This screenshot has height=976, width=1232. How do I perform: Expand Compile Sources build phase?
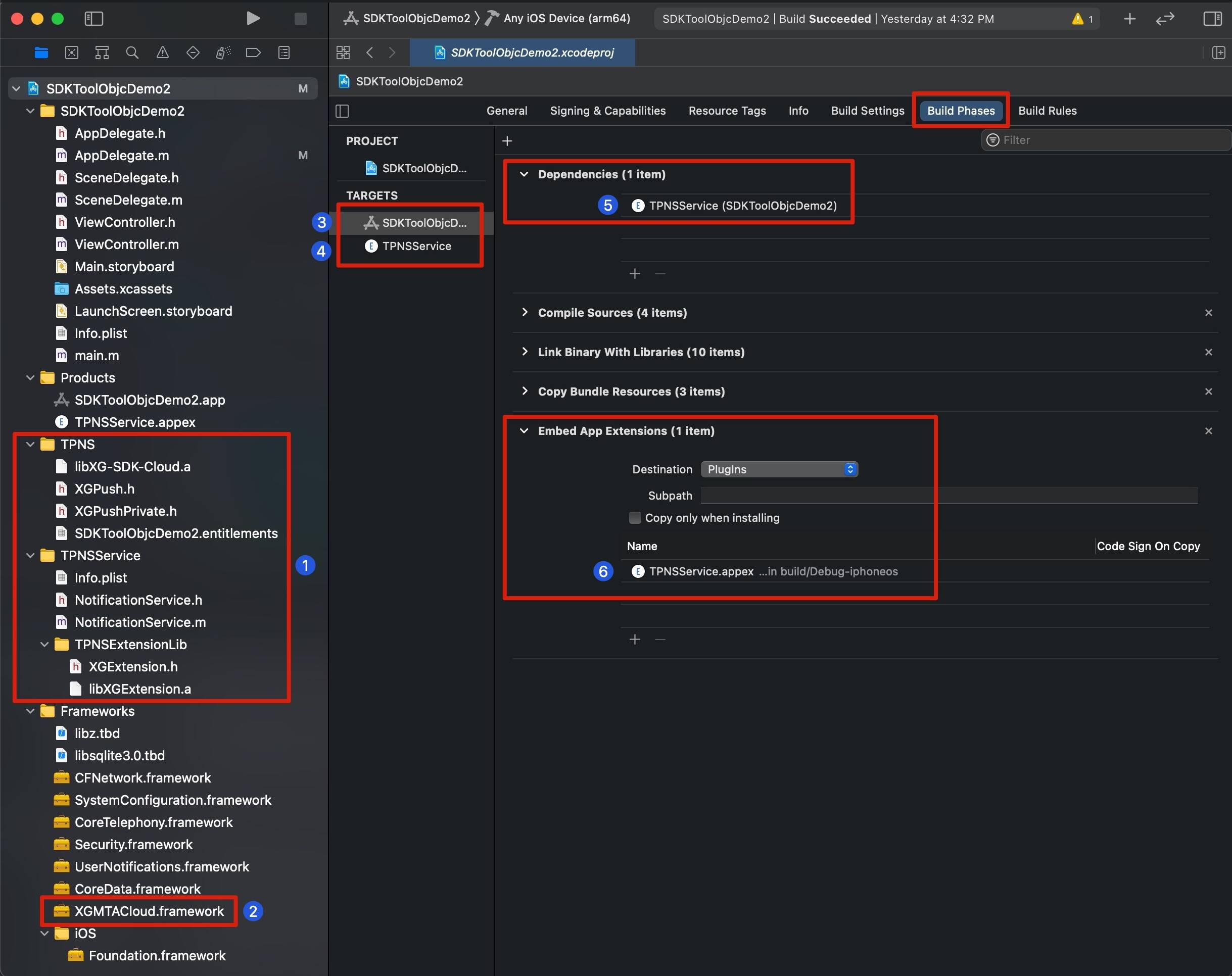pos(525,312)
